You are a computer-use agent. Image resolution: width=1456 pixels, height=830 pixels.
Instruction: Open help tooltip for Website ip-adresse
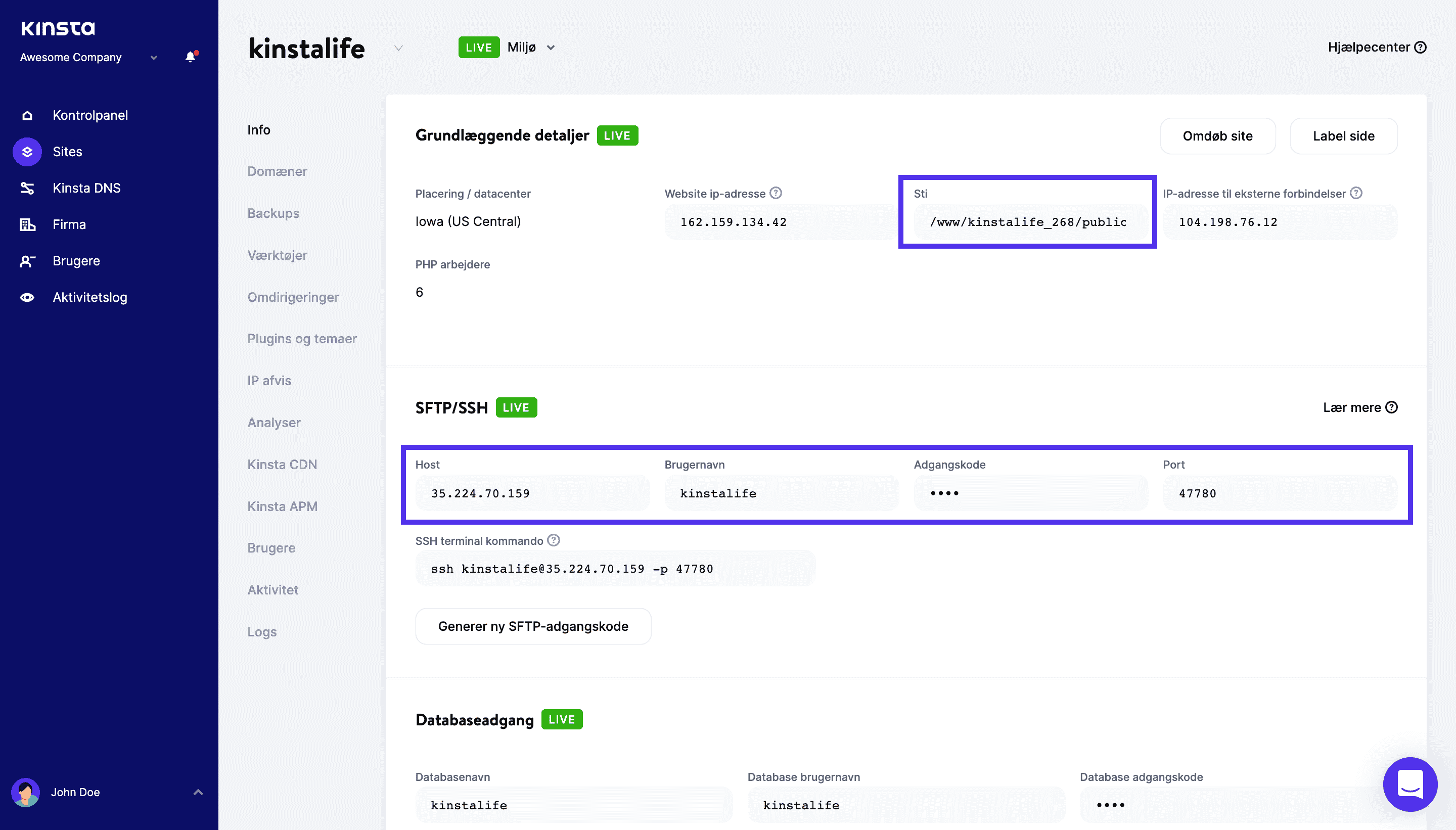tap(776, 193)
